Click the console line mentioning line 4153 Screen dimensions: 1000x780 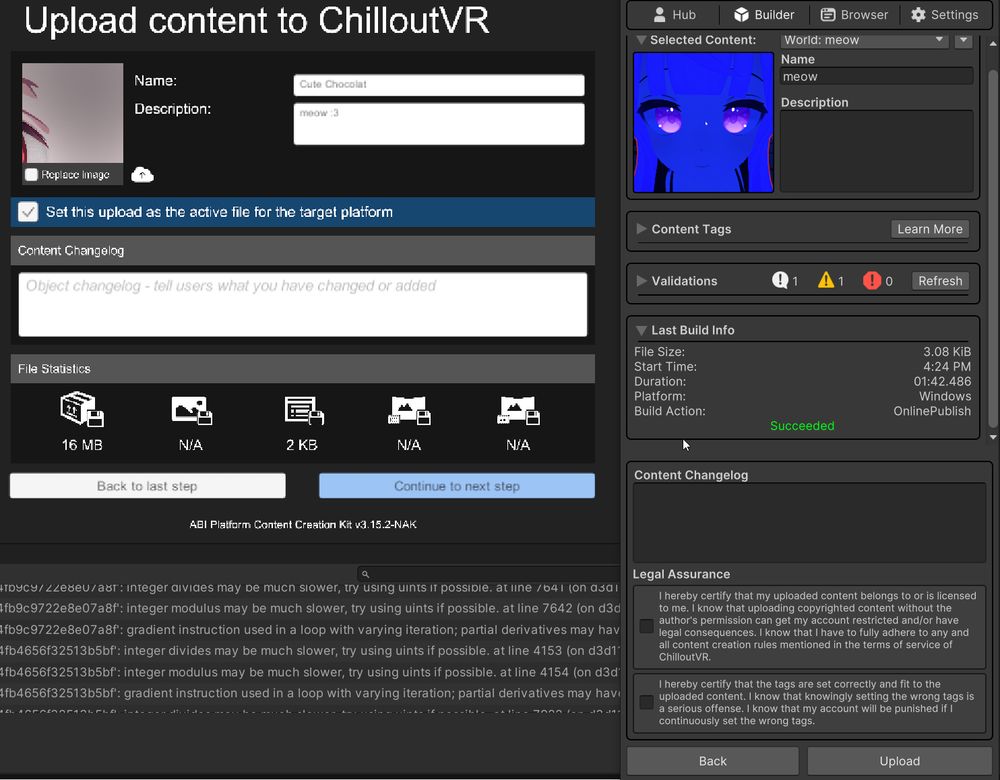[x=310, y=651]
